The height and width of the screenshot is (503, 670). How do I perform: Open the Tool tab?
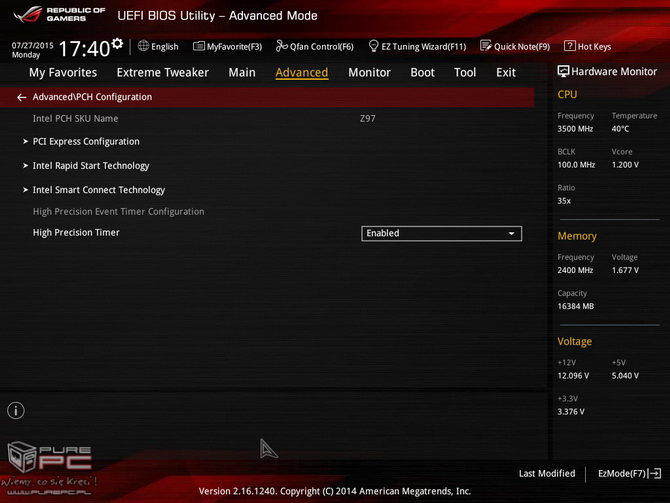465,72
